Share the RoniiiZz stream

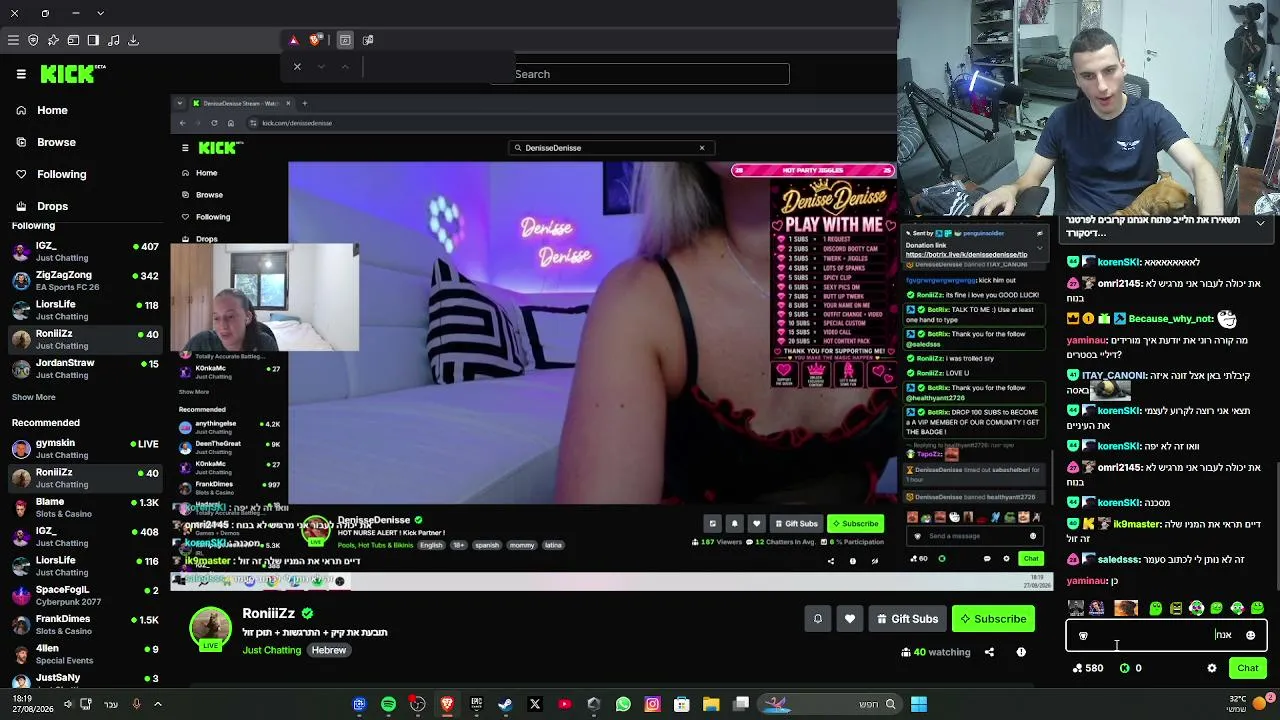click(989, 652)
